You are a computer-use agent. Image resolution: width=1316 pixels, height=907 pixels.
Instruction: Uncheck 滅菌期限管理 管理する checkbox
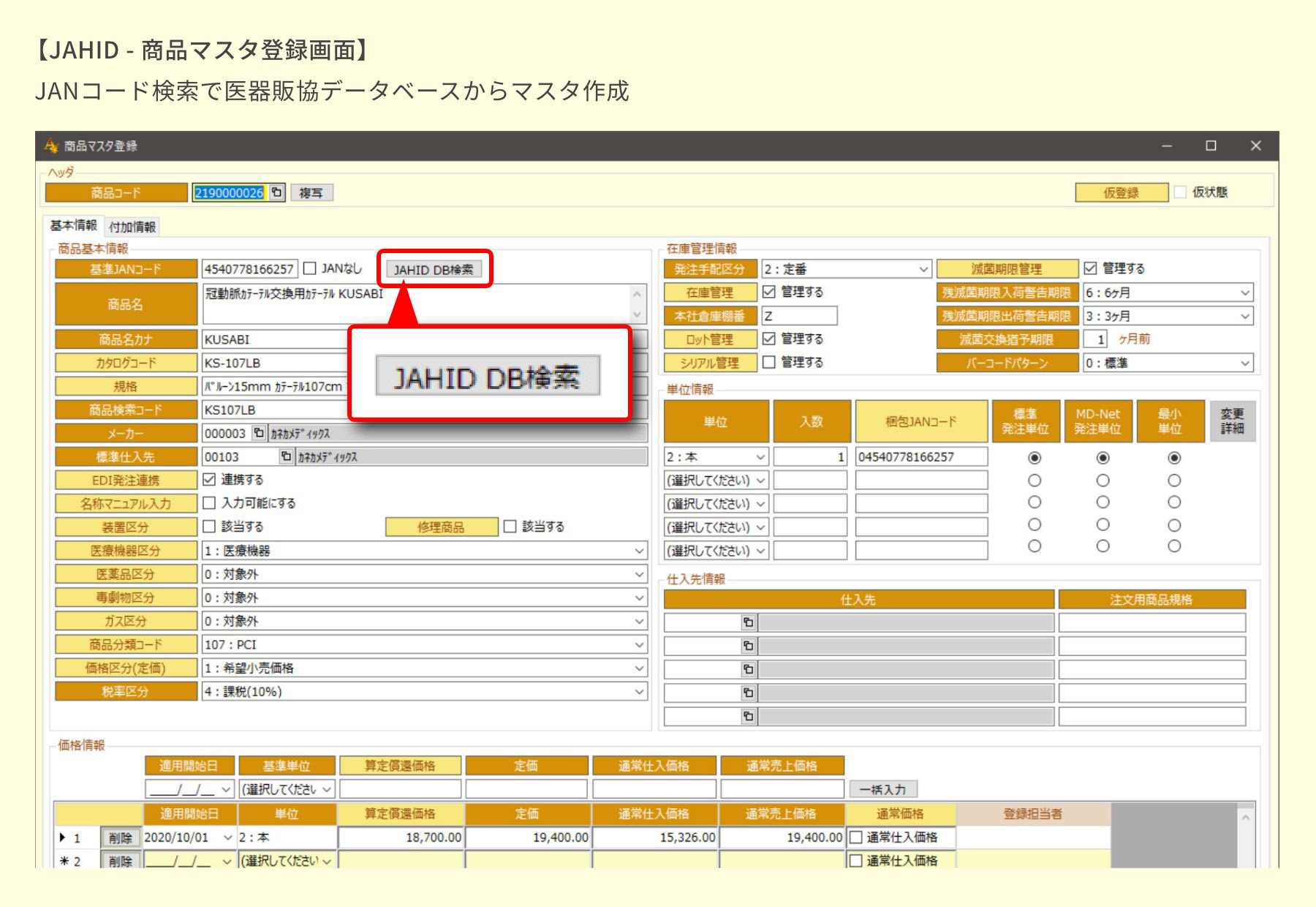coord(1090,268)
